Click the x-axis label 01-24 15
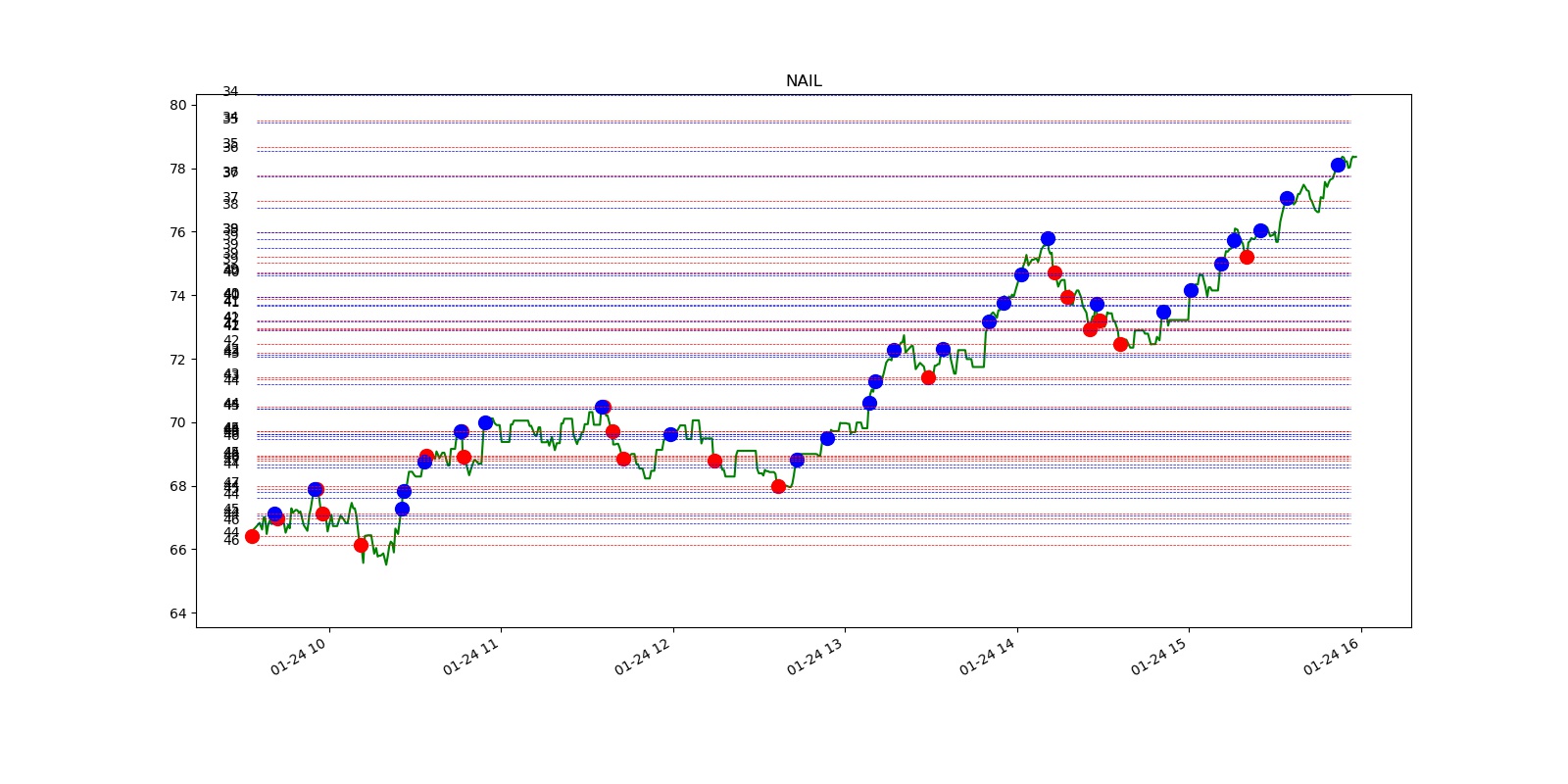1568x784 pixels. coord(1160,655)
